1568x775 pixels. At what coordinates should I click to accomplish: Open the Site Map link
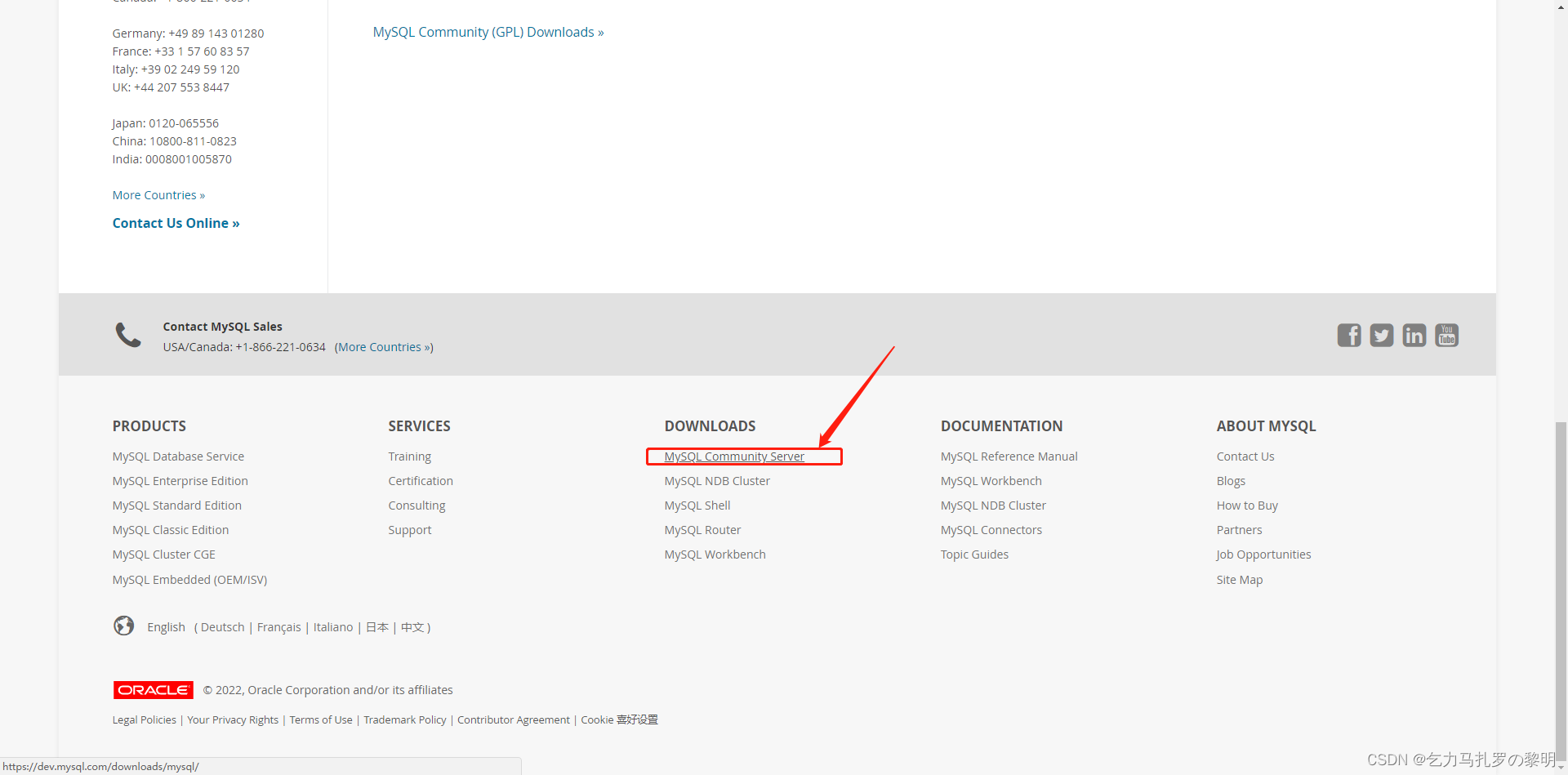pyautogui.click(x=1240, y=580)
